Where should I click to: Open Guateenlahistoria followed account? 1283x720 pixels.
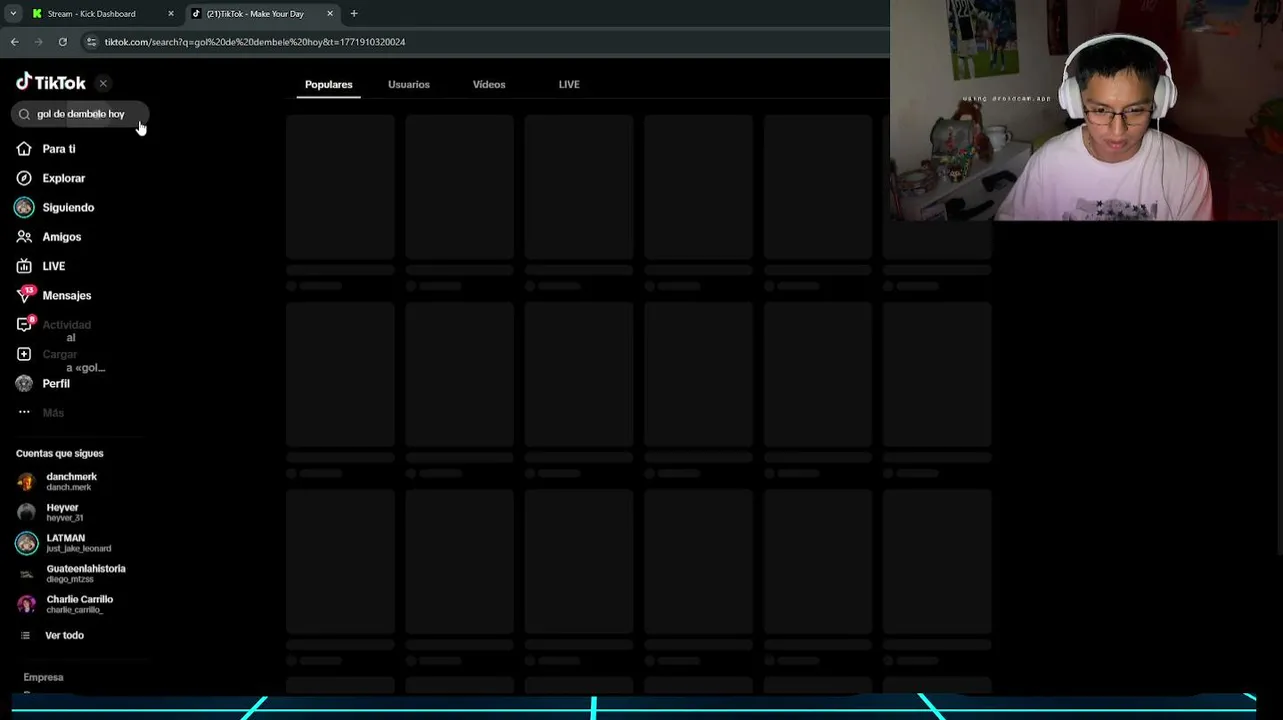[86, 573]
